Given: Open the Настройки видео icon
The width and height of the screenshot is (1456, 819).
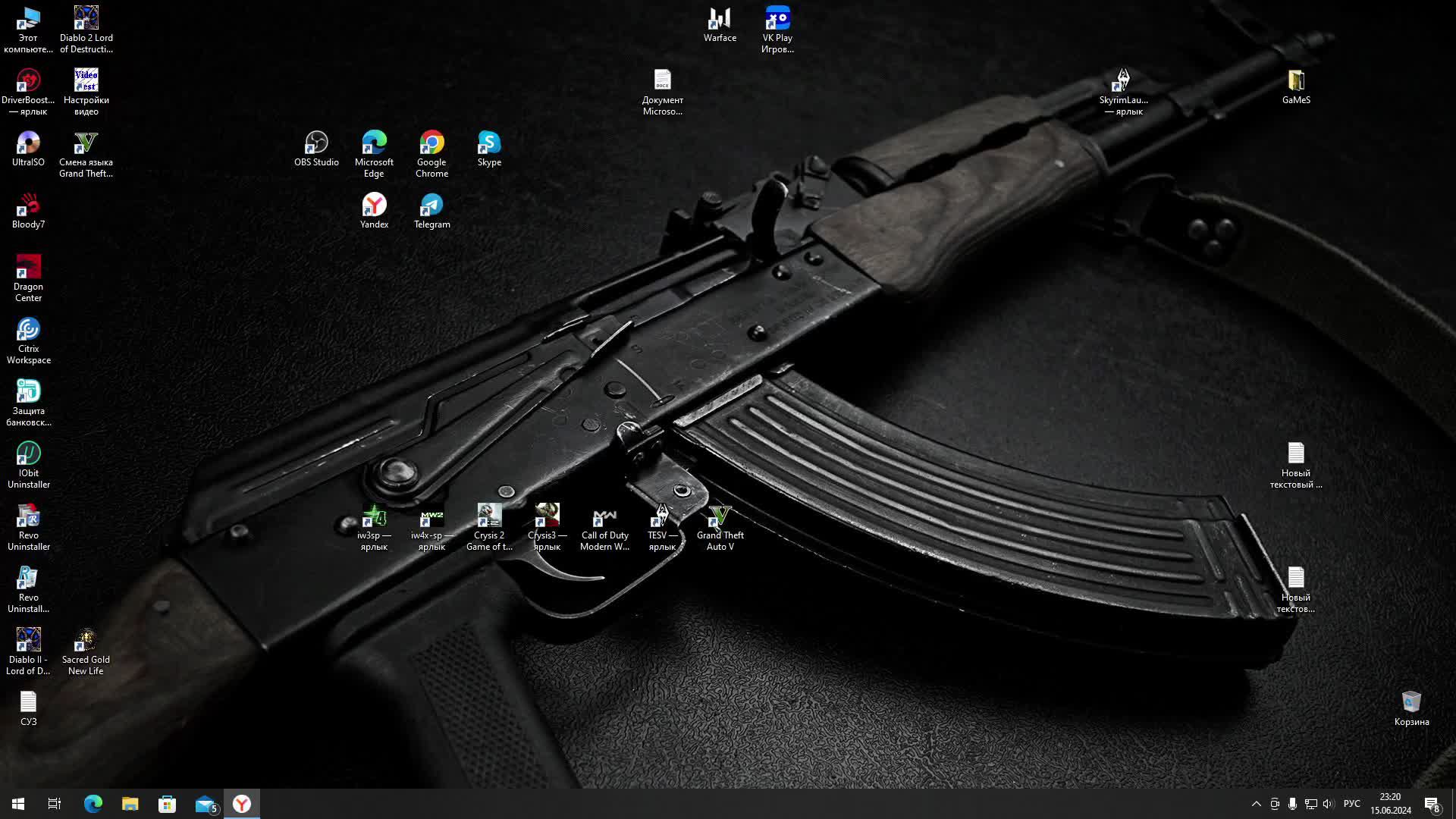Looking at the screenshot, I should coord(86,93).
